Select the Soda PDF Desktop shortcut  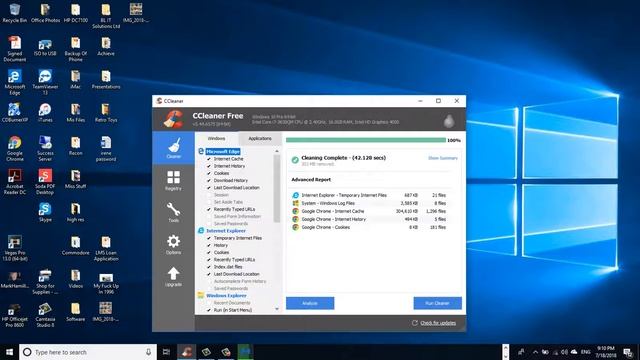click(x=45, y=182)
